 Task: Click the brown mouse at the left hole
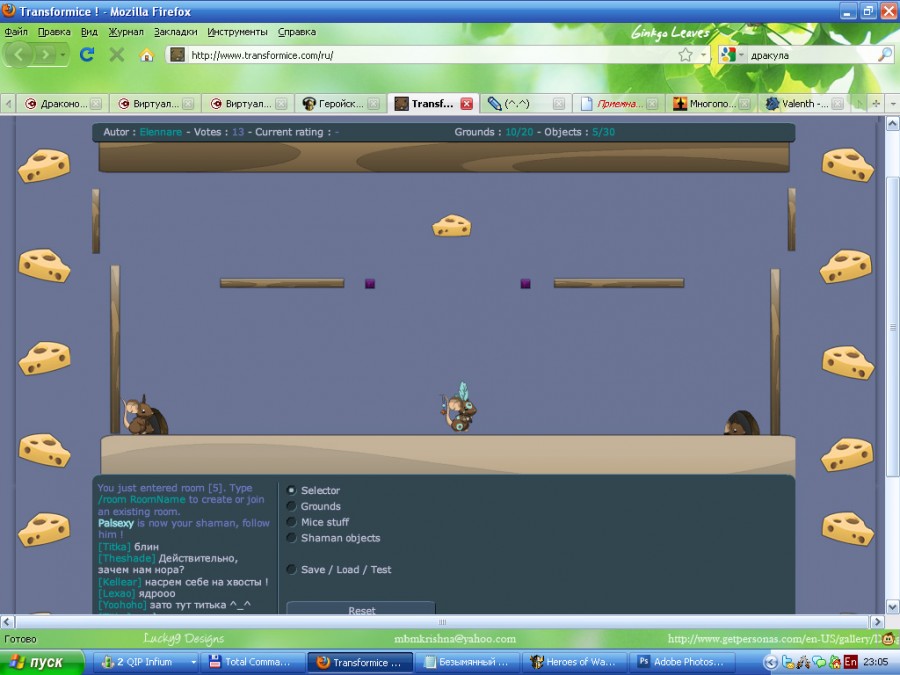point(138,414)
